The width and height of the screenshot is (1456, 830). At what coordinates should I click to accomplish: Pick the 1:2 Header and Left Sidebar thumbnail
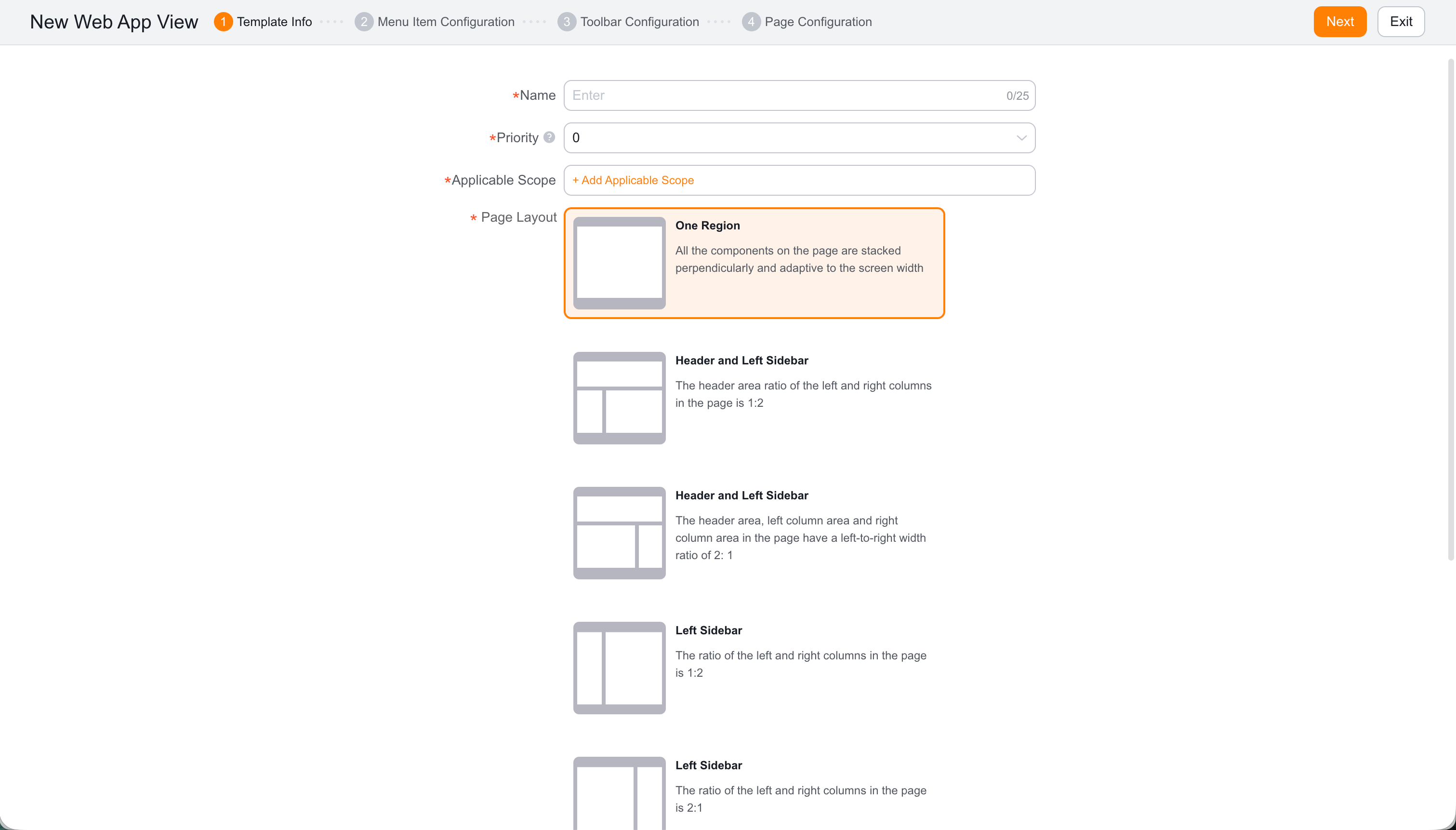619,398
